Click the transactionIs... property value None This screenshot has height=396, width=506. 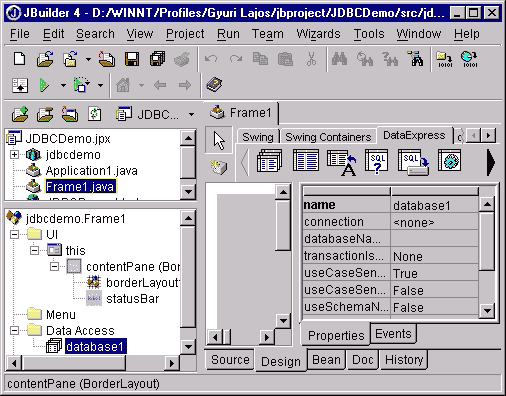click(434, 256)
